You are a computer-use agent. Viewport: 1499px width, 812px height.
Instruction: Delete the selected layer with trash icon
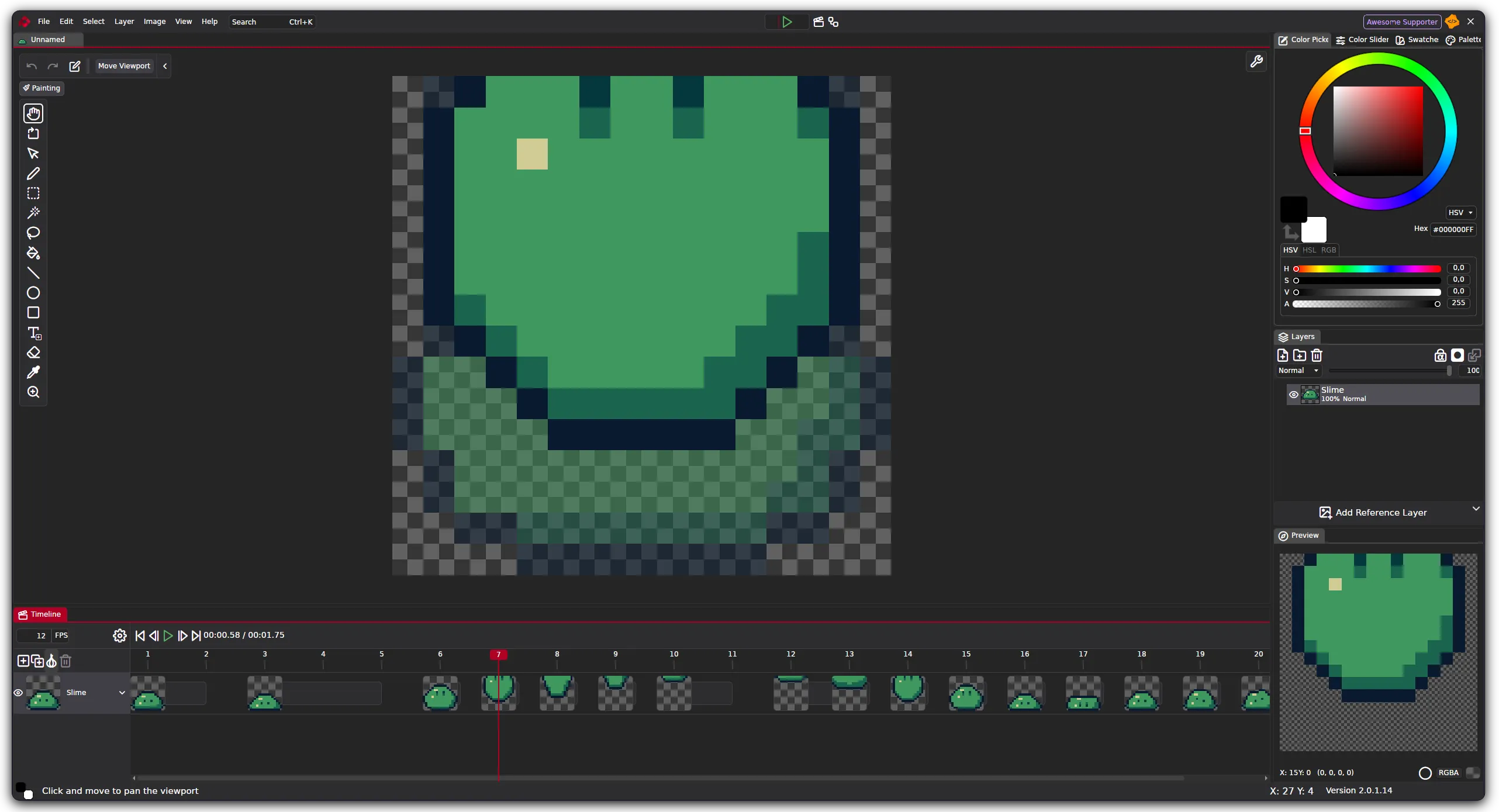pos(1317,355)
